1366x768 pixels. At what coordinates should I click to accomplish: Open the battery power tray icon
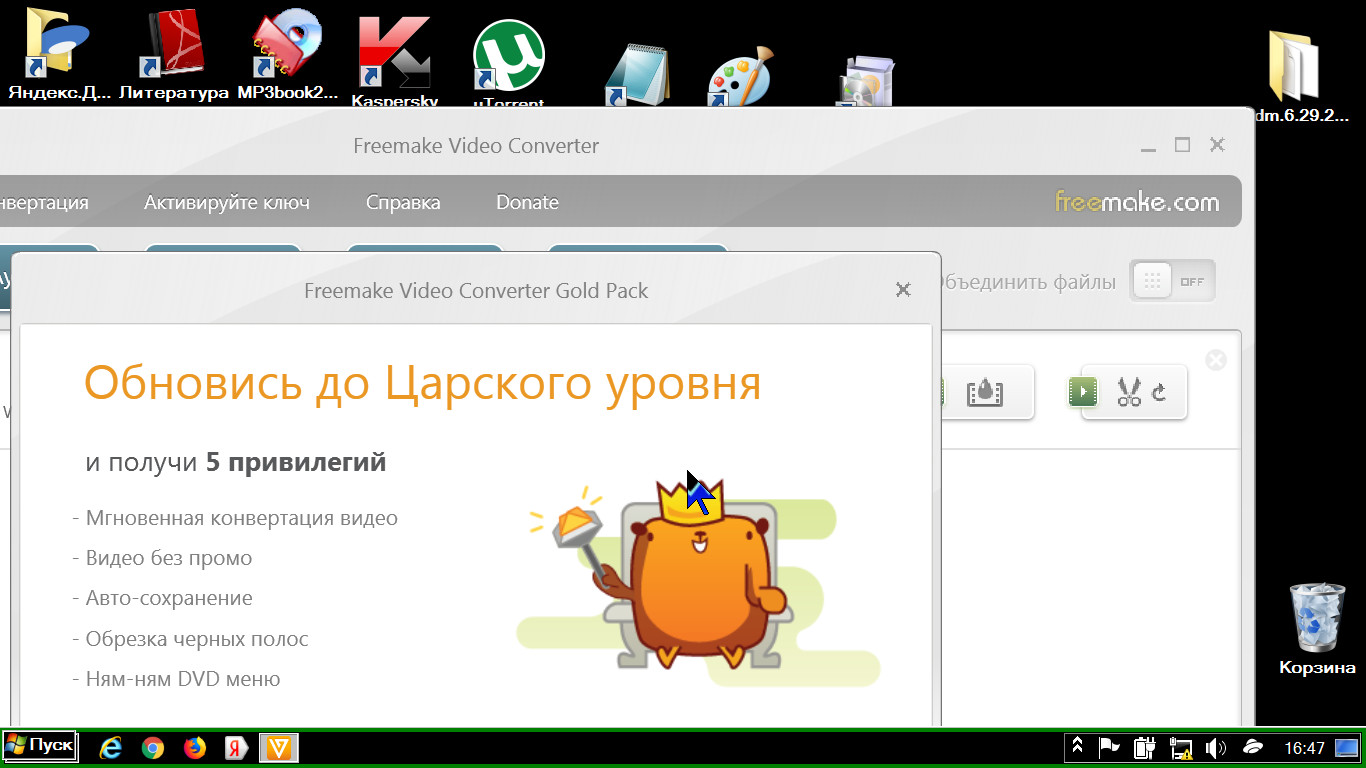(x=1144, y=747)
